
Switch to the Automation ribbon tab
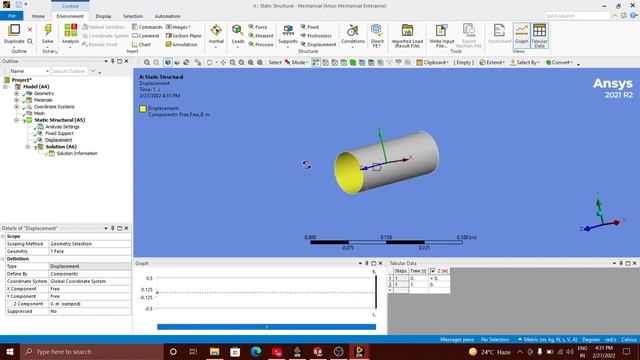pyautogui.click(x=167, y=16)
